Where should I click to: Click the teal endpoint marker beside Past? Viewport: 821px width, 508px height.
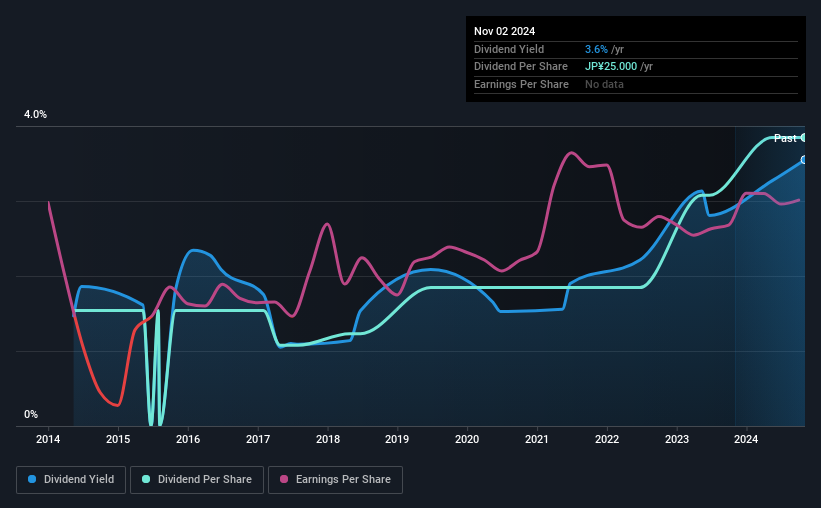(x=803, y=138)
